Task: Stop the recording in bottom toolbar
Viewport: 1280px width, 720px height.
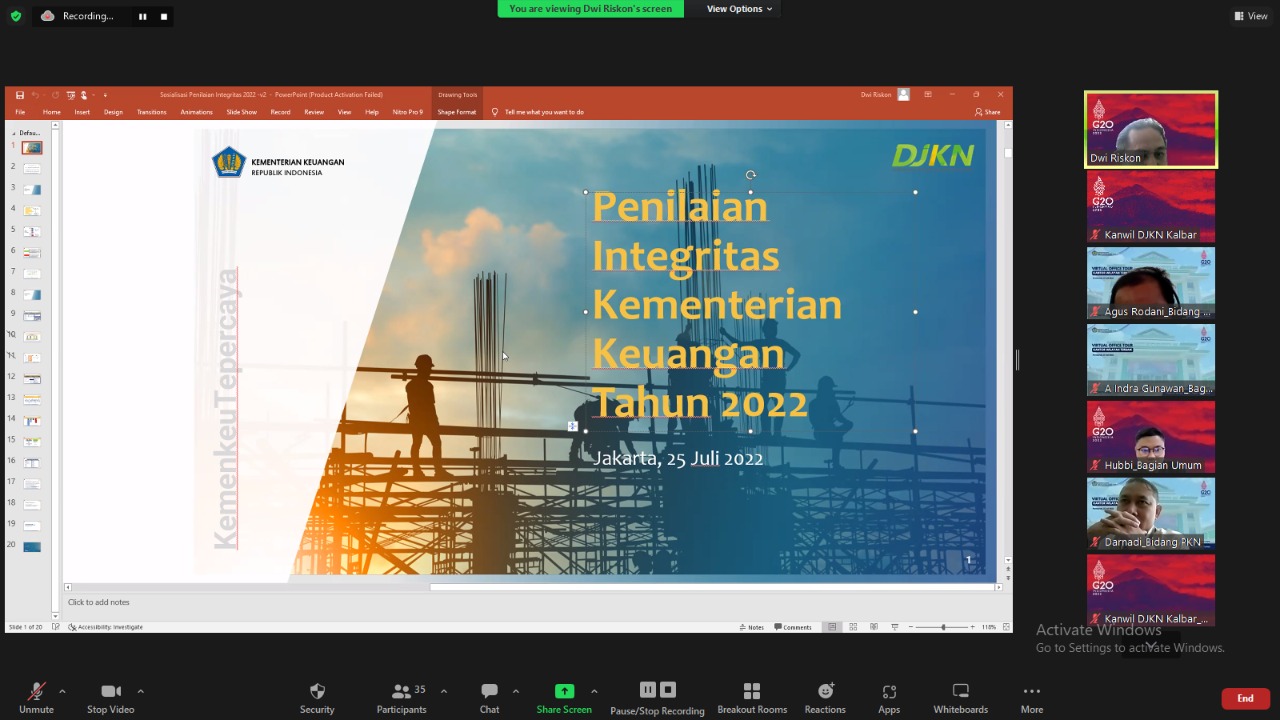Action: point(668,690)
